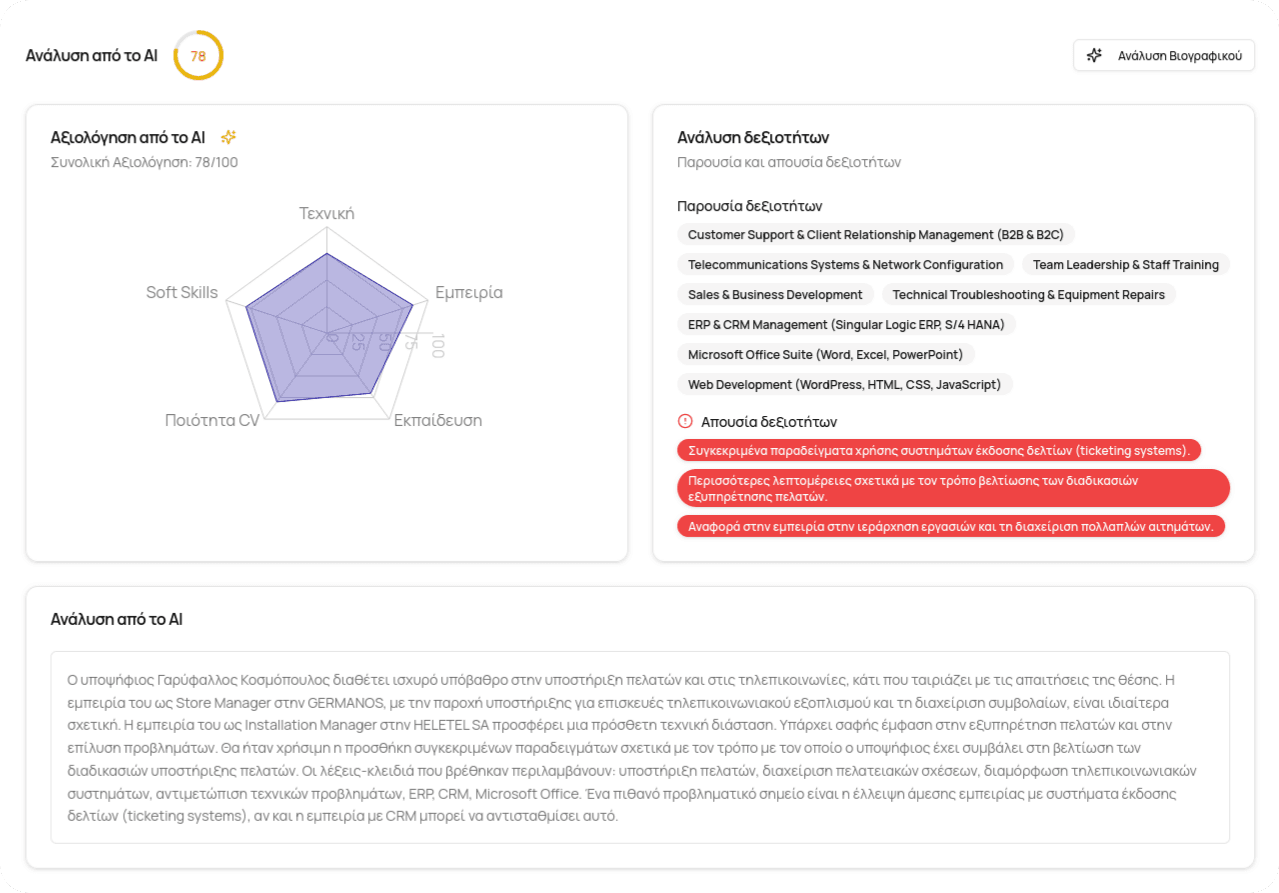This screenshot has height=893, width=1279.
Task: Click the Telecommunications Systems & Network Configuration tag
Action: pyautogui.click(x=845, y=265)
